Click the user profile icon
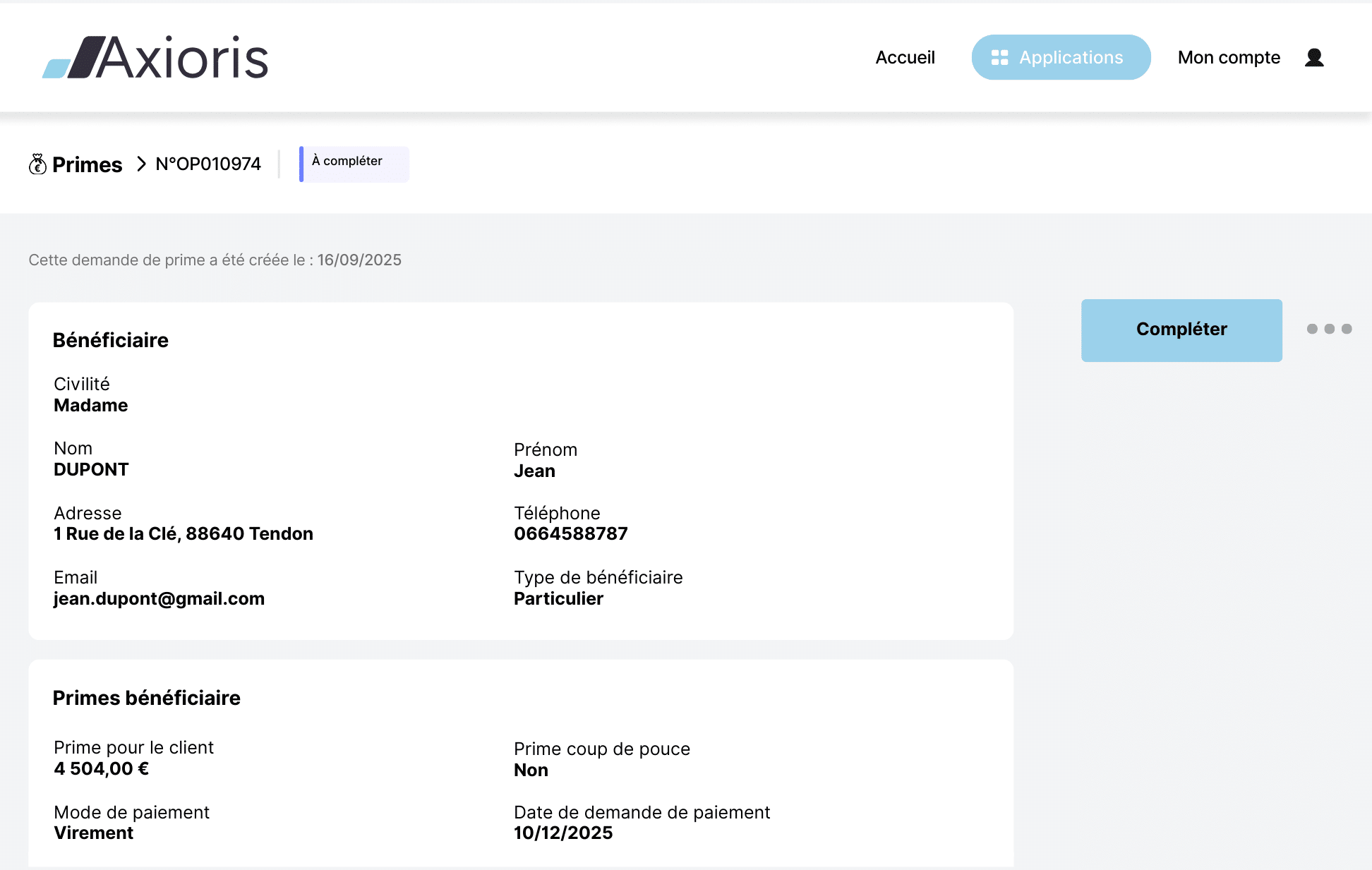Image resolution: width=1372 pixels, height=870 pixels. [1313, 57]
